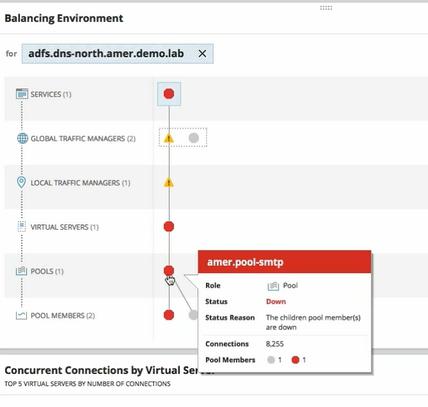Click the gray Pool Members node
The image size is (428, 407).
pyautogui.click(x=193, y=315)
